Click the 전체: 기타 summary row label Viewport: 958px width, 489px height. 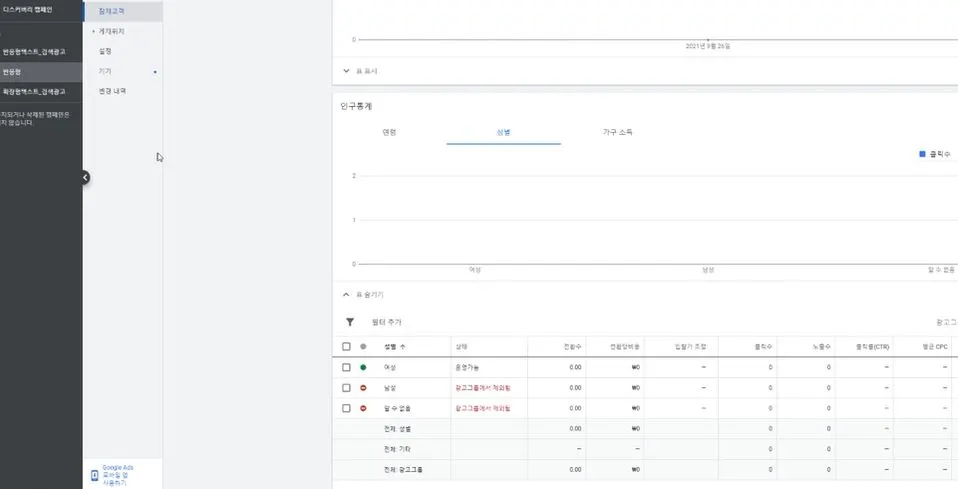(x=398, y=449)
